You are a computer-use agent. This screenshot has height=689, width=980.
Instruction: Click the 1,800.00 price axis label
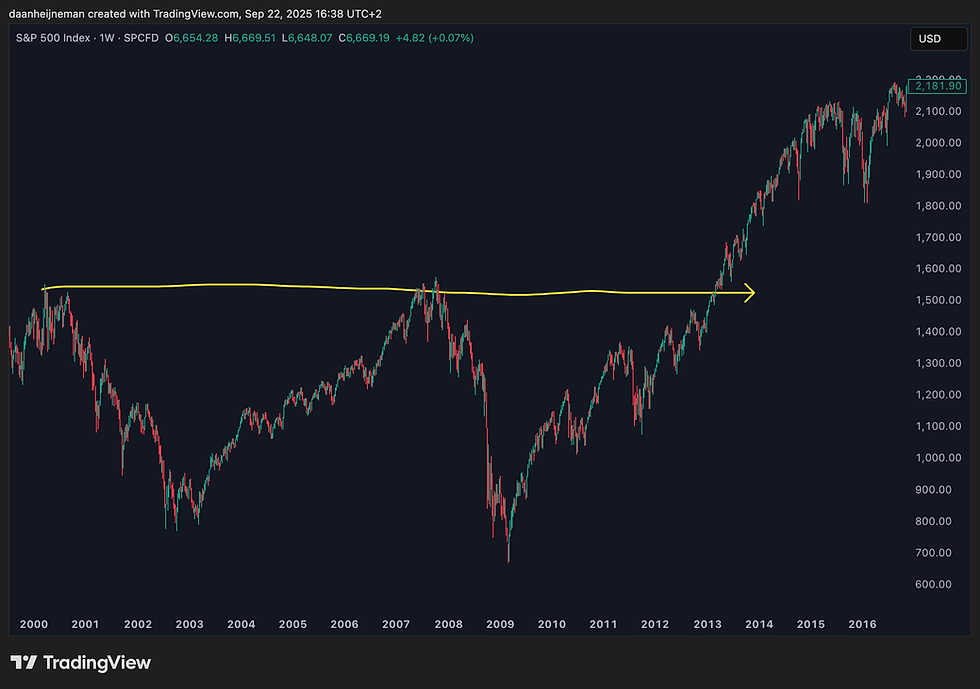coord(938,206)
